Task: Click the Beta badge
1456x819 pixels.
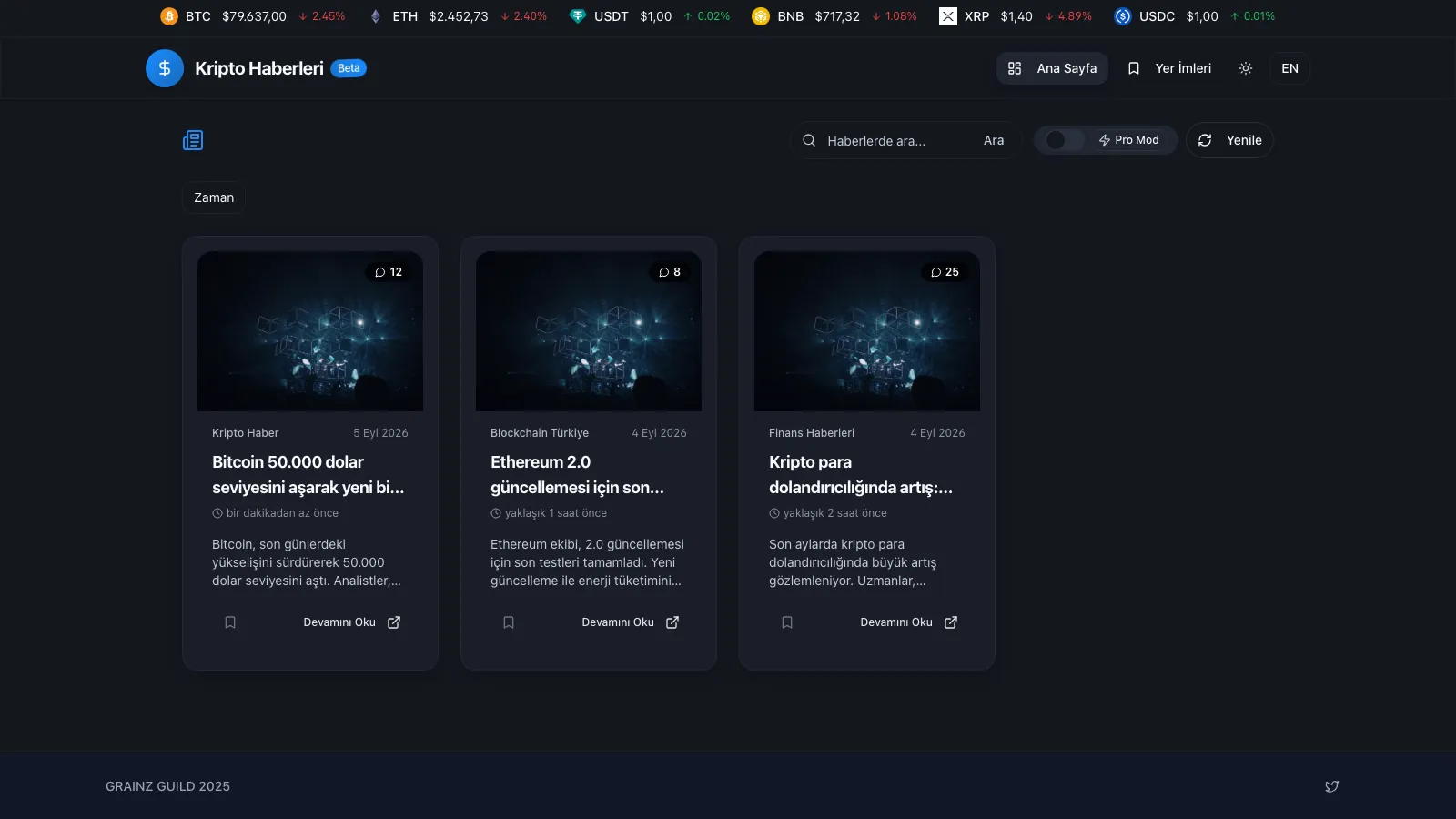Action: click(x=349, y=68)
